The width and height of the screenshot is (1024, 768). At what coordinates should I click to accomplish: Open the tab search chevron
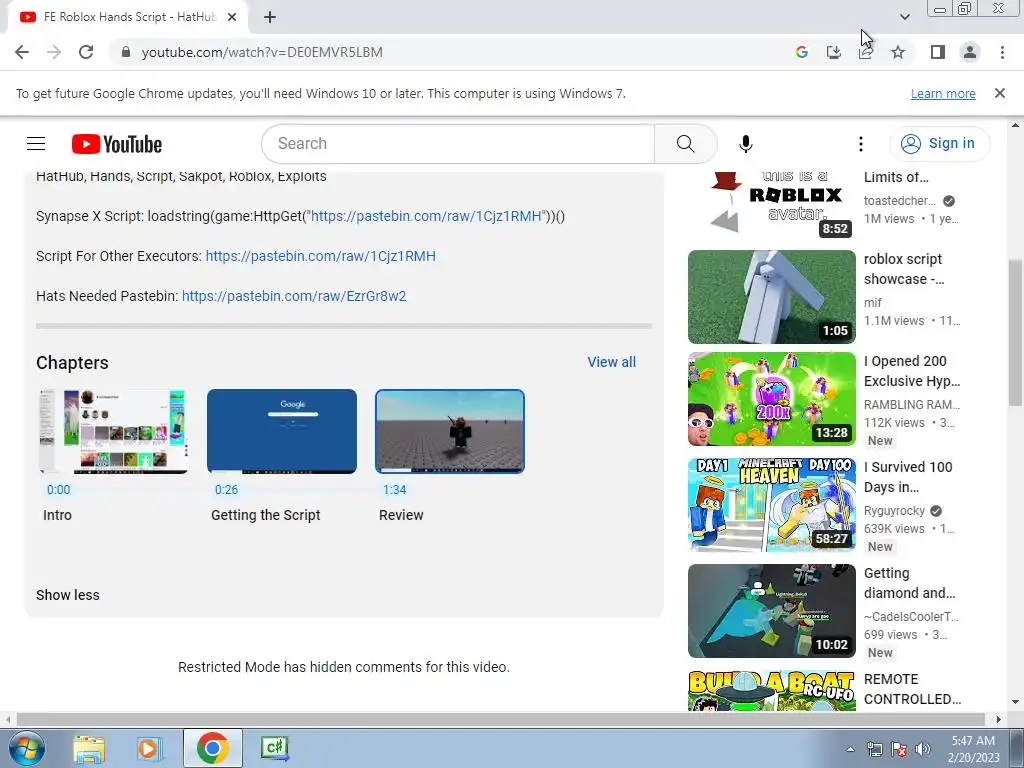904,17
